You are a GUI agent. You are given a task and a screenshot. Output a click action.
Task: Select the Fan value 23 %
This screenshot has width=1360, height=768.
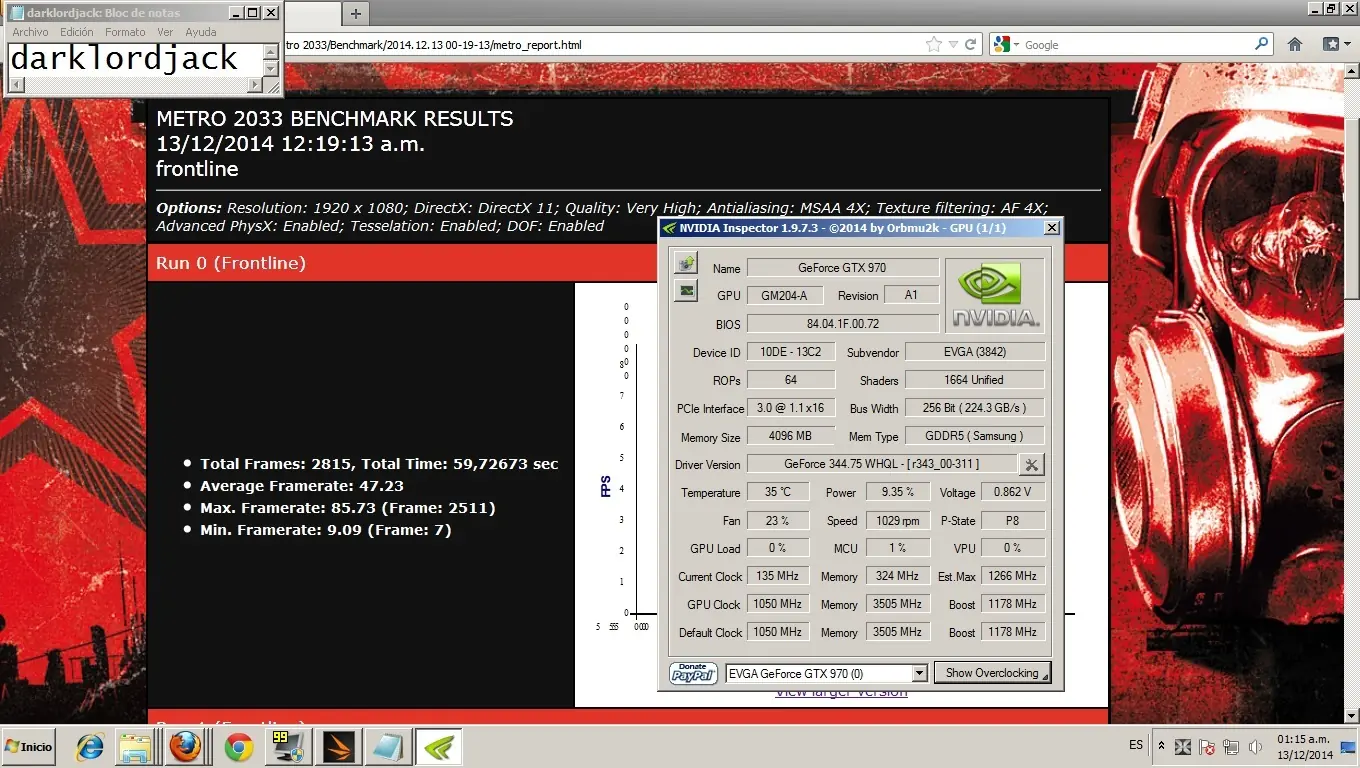[x=777, y=519]
